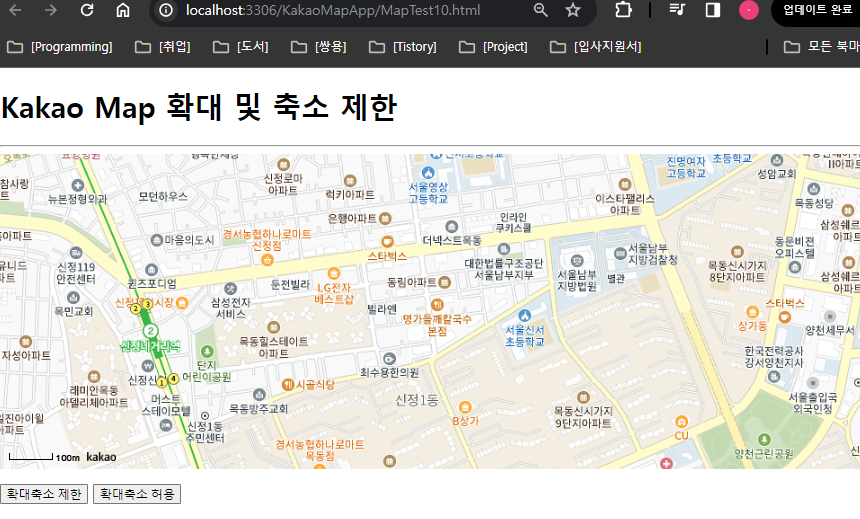
Task: Click the 서울남부지방법원 court marker
Action: pyautogui.click(x=576, y=261)
